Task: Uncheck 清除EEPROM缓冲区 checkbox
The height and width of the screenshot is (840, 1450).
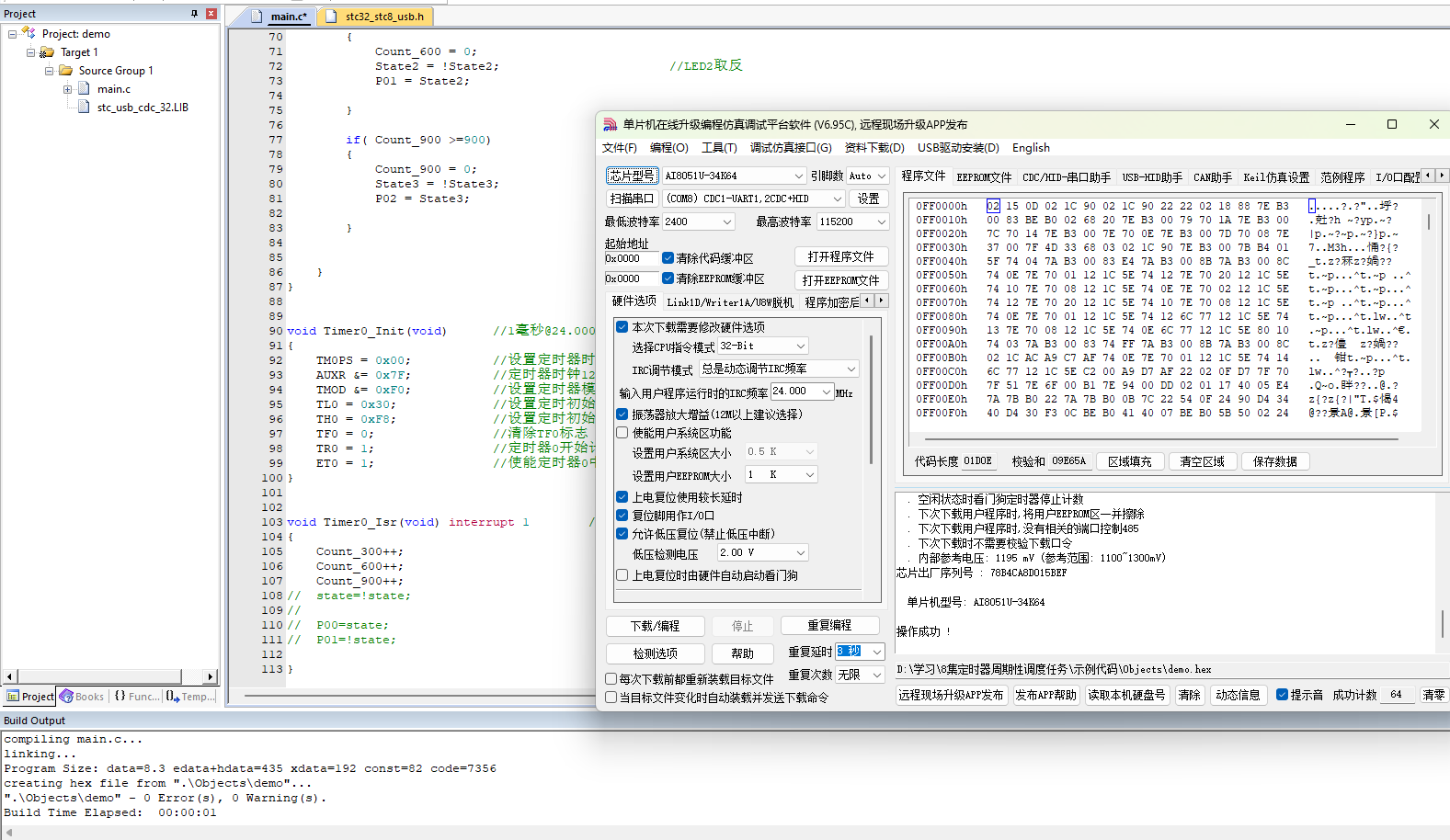Action: (668, 278)
